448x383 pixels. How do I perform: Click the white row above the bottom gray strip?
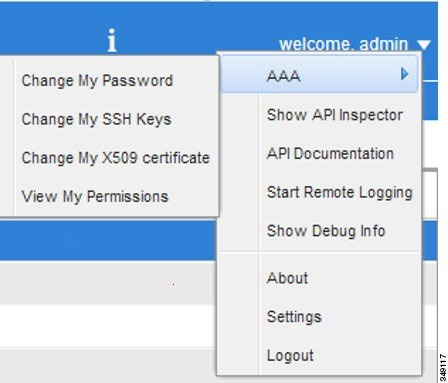[108, 326]
